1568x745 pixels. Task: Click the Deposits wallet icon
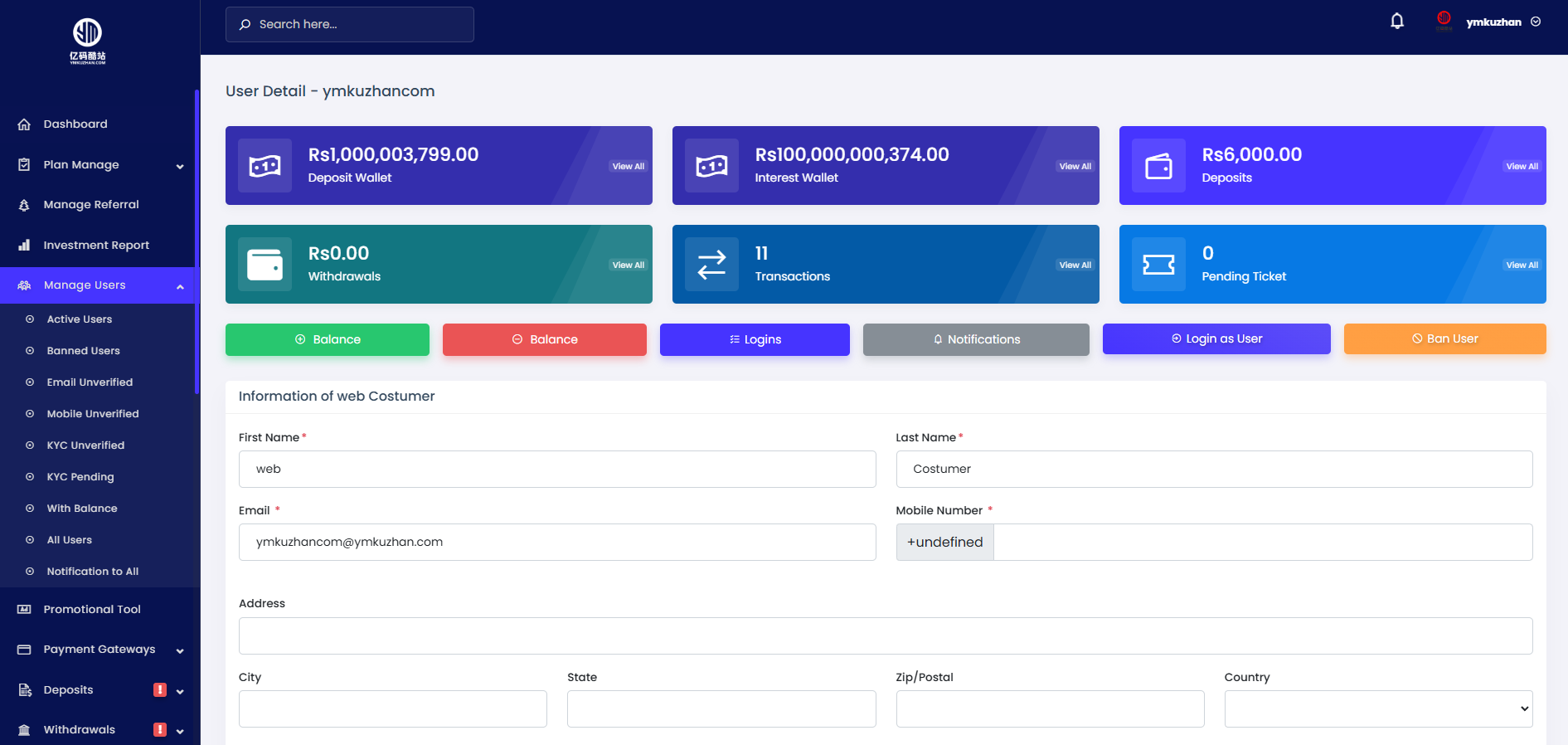[x=1158, y=166]
